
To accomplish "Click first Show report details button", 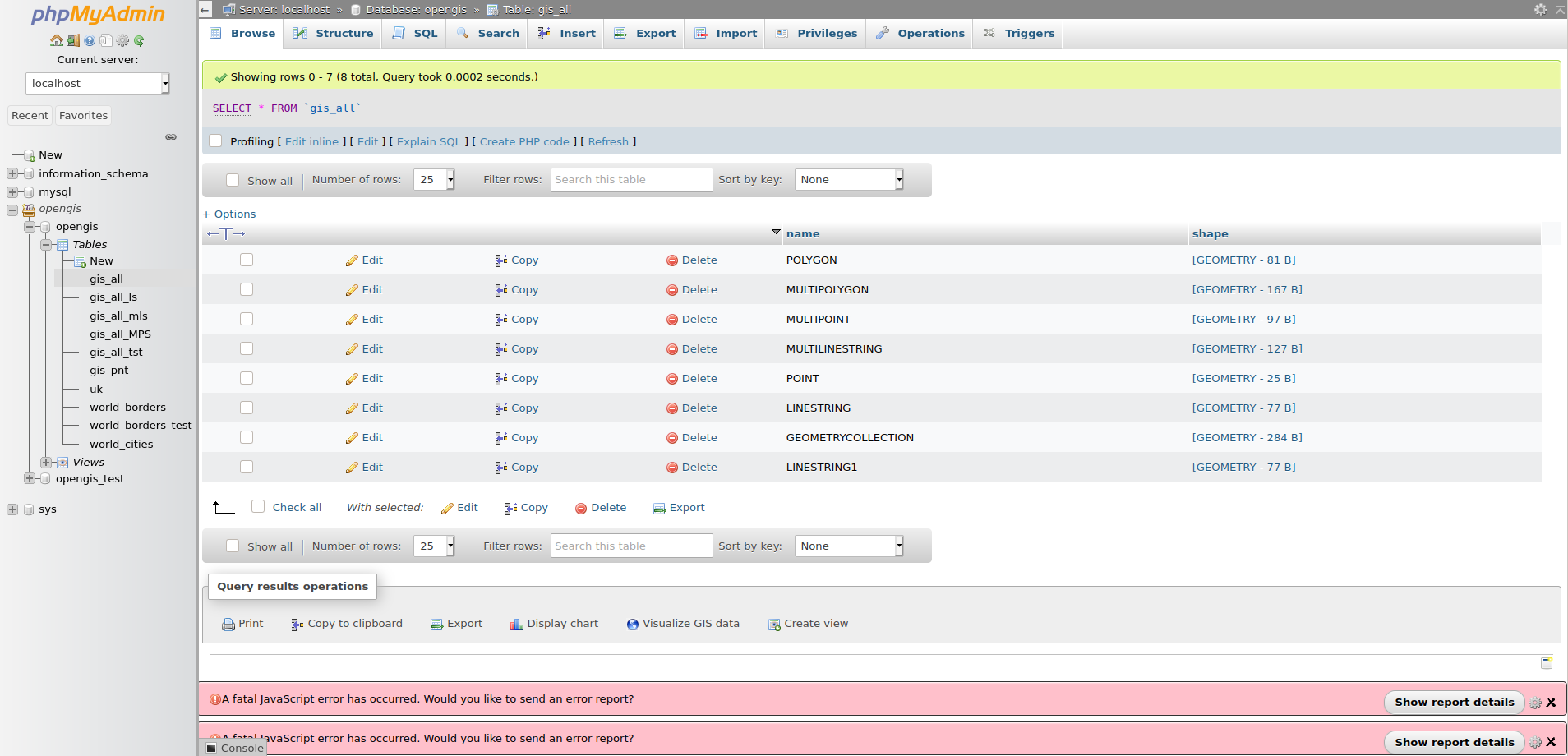I will click(1454, 703).
